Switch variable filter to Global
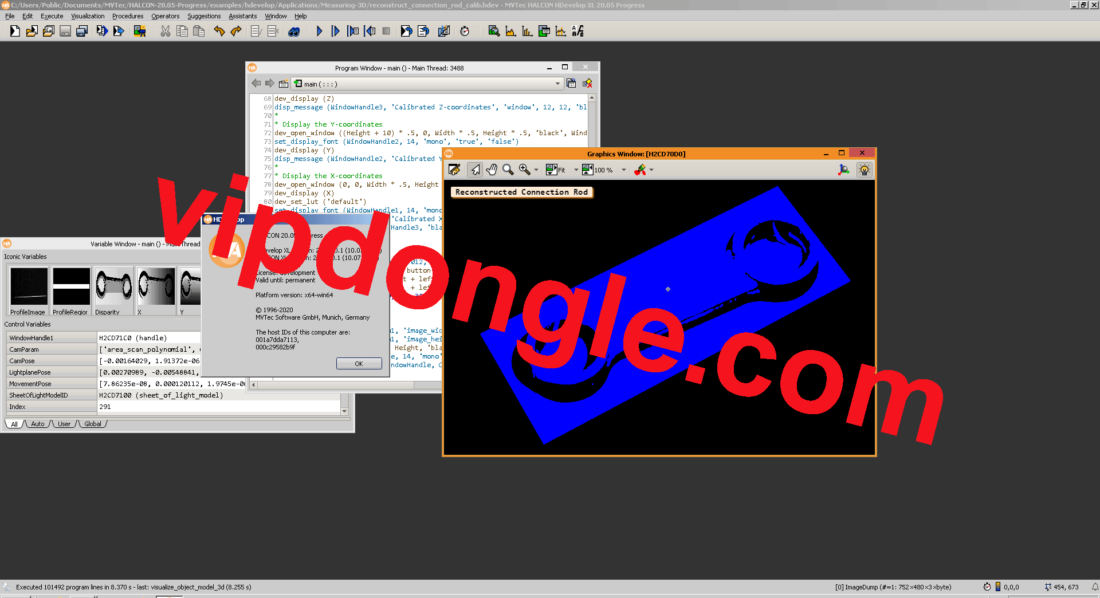 pos(92,423)
